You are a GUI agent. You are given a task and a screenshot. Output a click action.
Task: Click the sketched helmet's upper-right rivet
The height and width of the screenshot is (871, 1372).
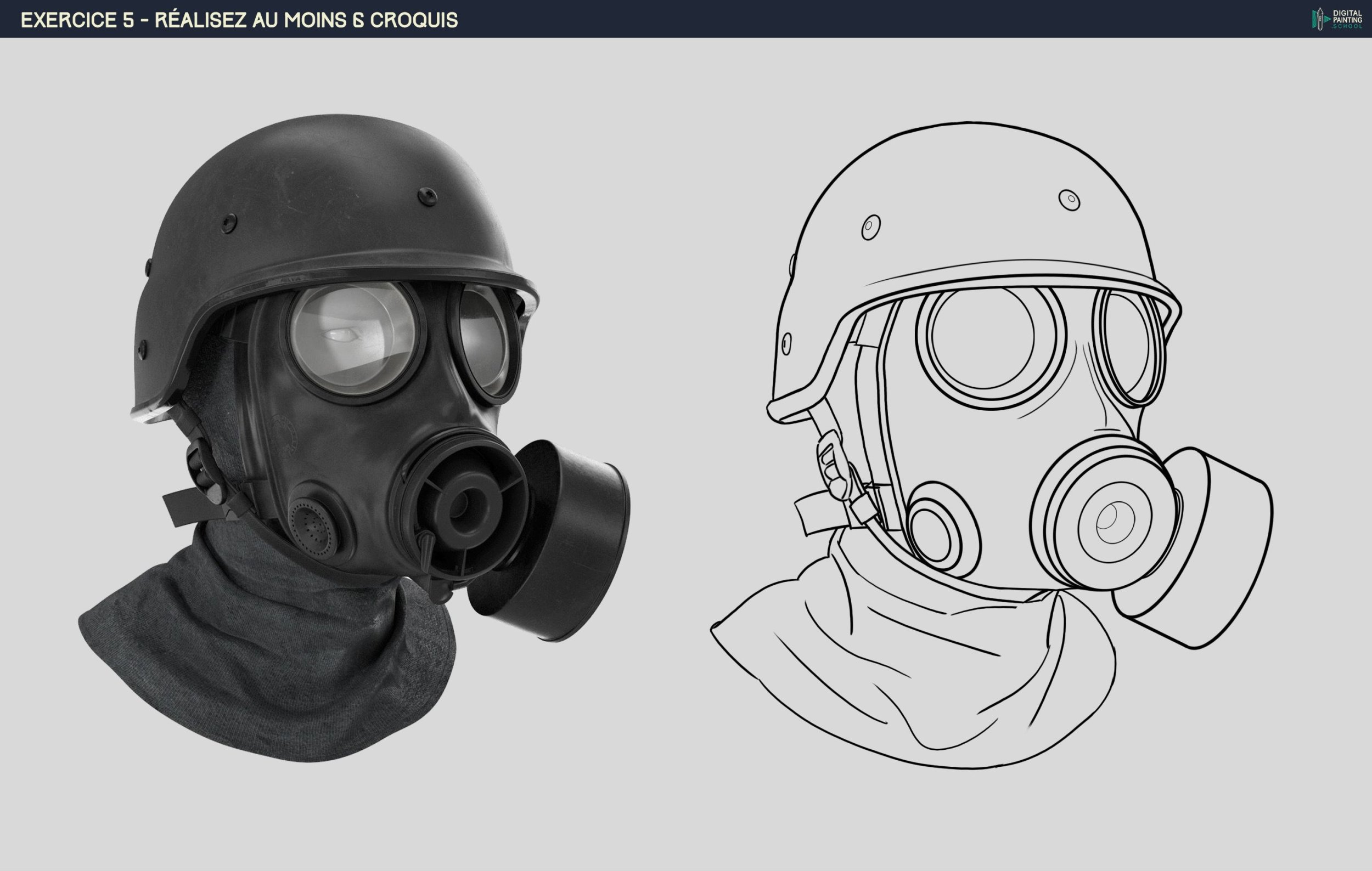click(1069, 200)
